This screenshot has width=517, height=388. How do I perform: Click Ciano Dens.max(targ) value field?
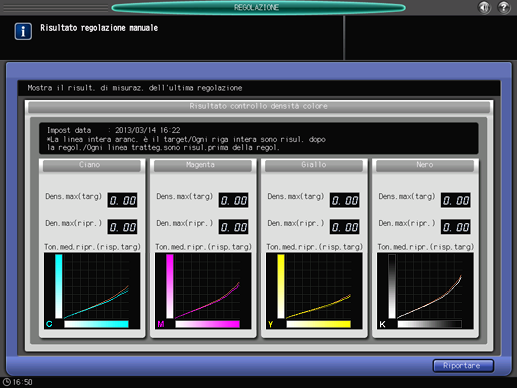tap(122, 200)
